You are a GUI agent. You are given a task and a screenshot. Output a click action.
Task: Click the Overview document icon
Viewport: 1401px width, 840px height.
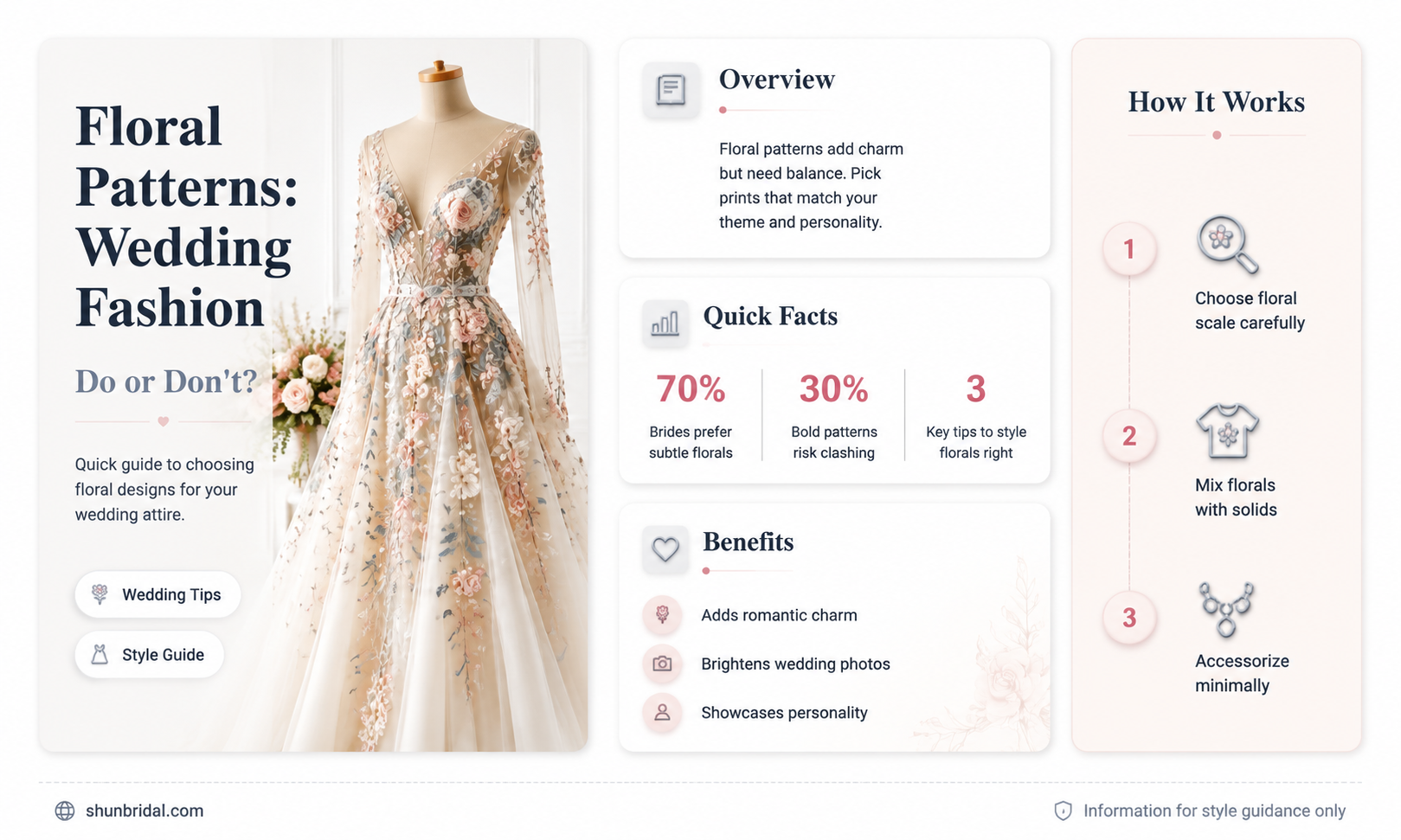click(671, 90)
